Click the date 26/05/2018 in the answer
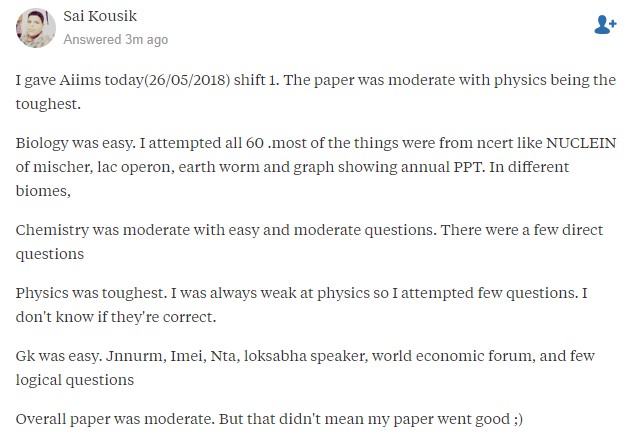 point(186,80)
